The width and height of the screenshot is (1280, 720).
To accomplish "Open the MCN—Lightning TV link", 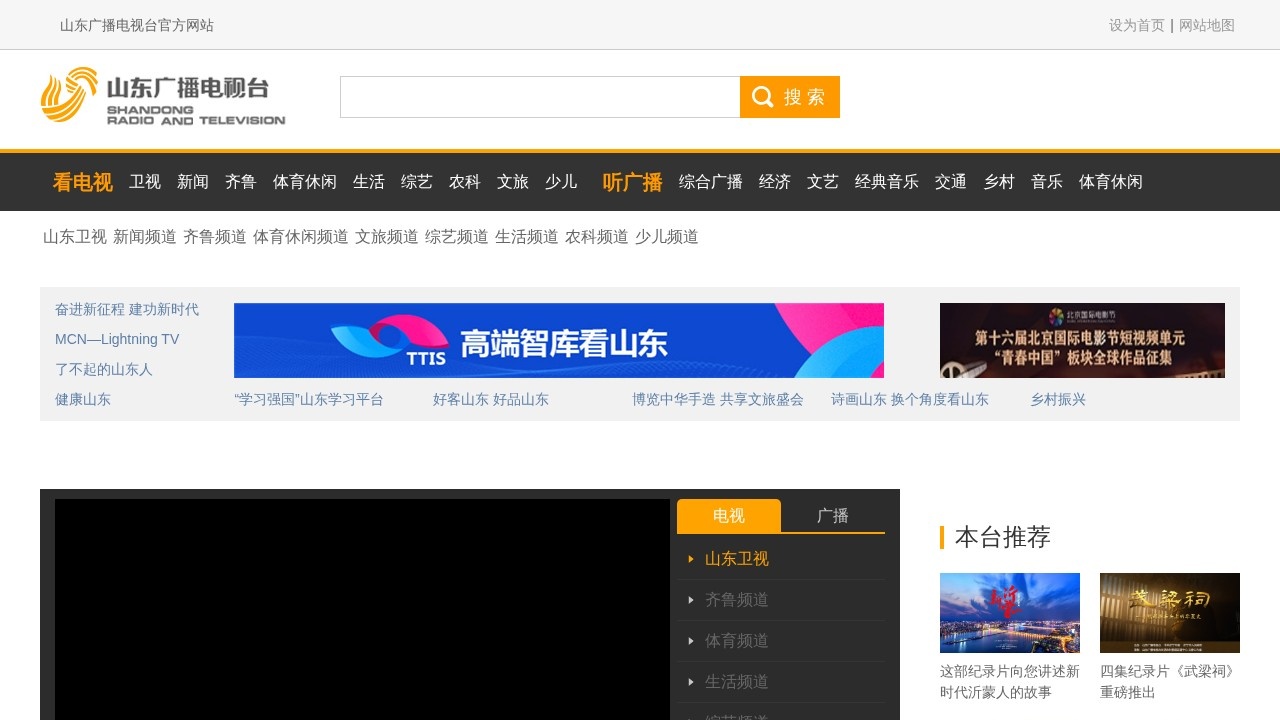I will tap(117, 339).
